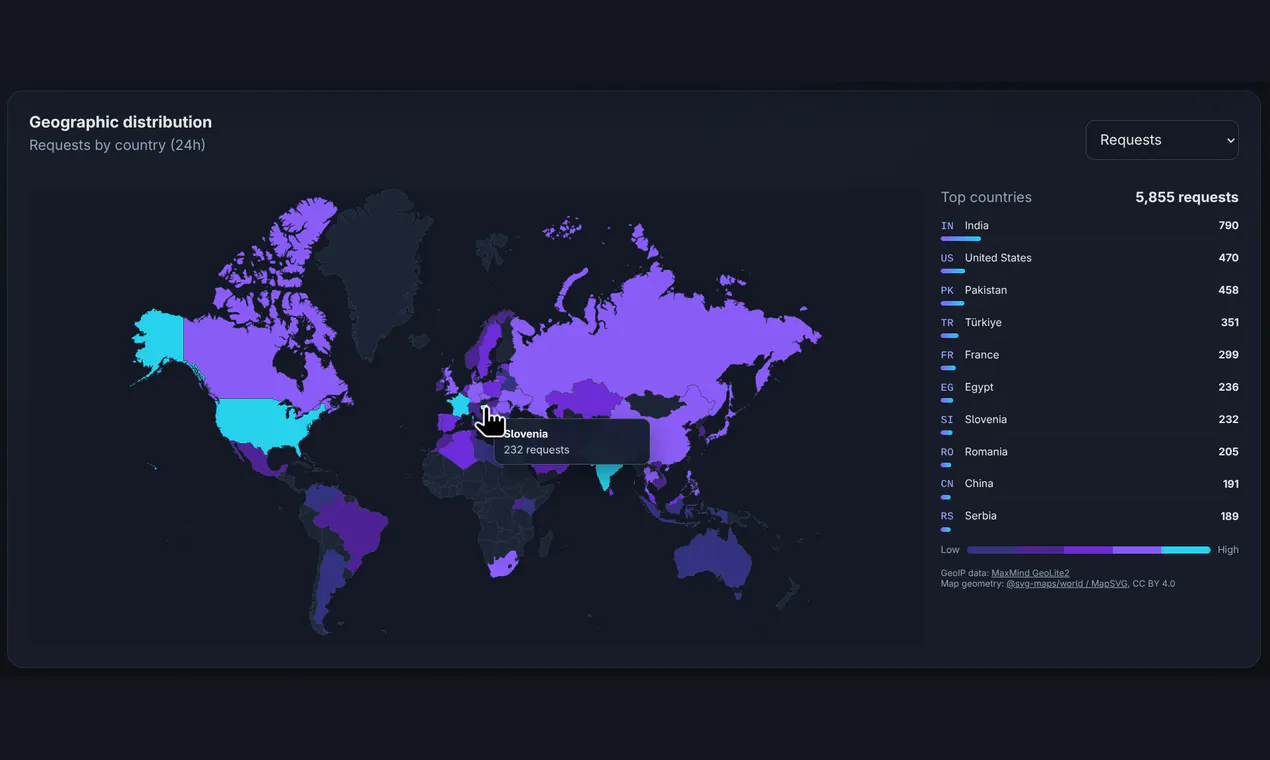Click the Requests by country (24h) subtitle
Image resolution: width=1270 pixels, height=760 pixels.
(117, 145)
